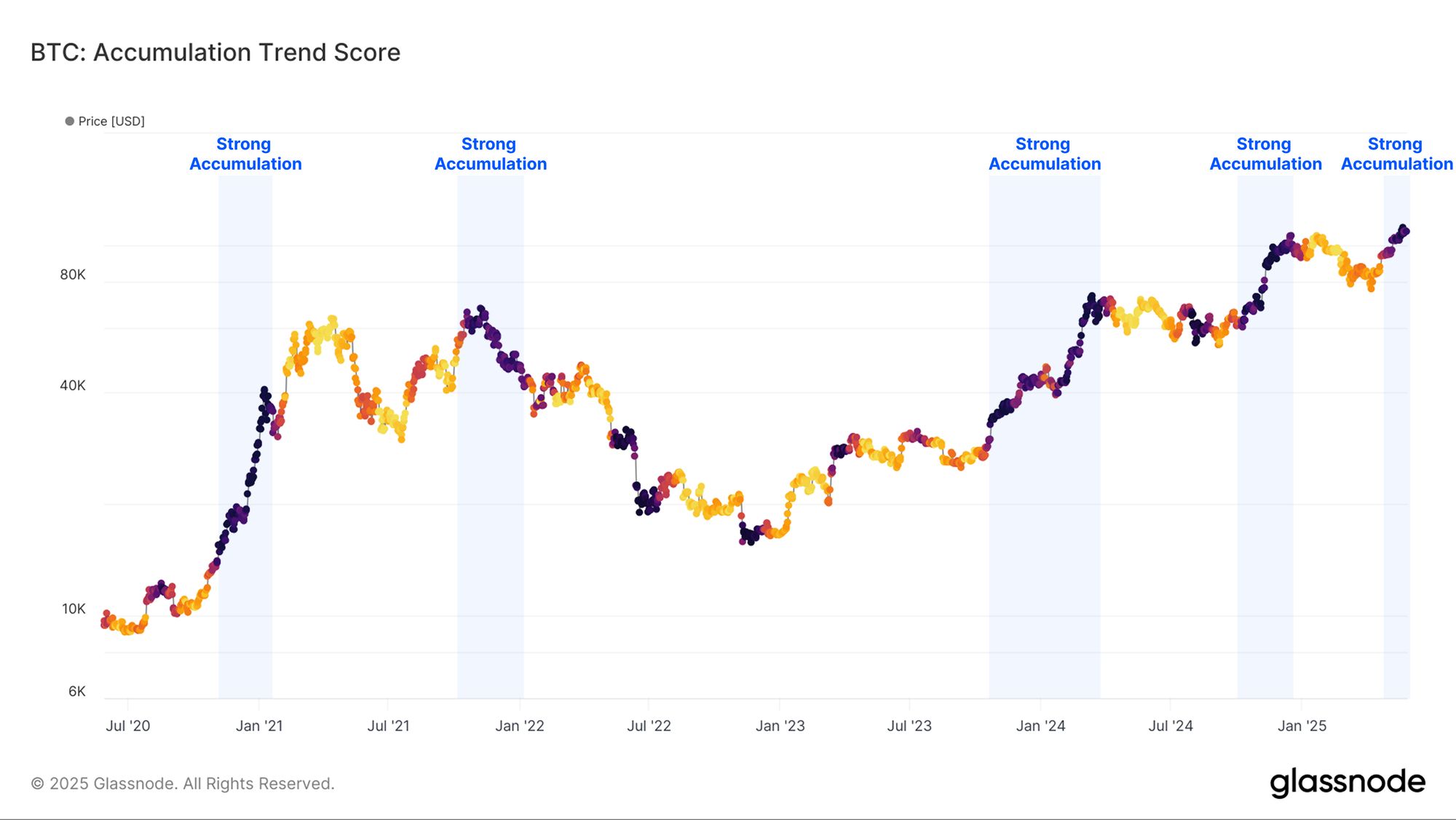Click the Glassnode copyright notice text
Viewport: 1456px width, 820px height.
tap(183, 784)
